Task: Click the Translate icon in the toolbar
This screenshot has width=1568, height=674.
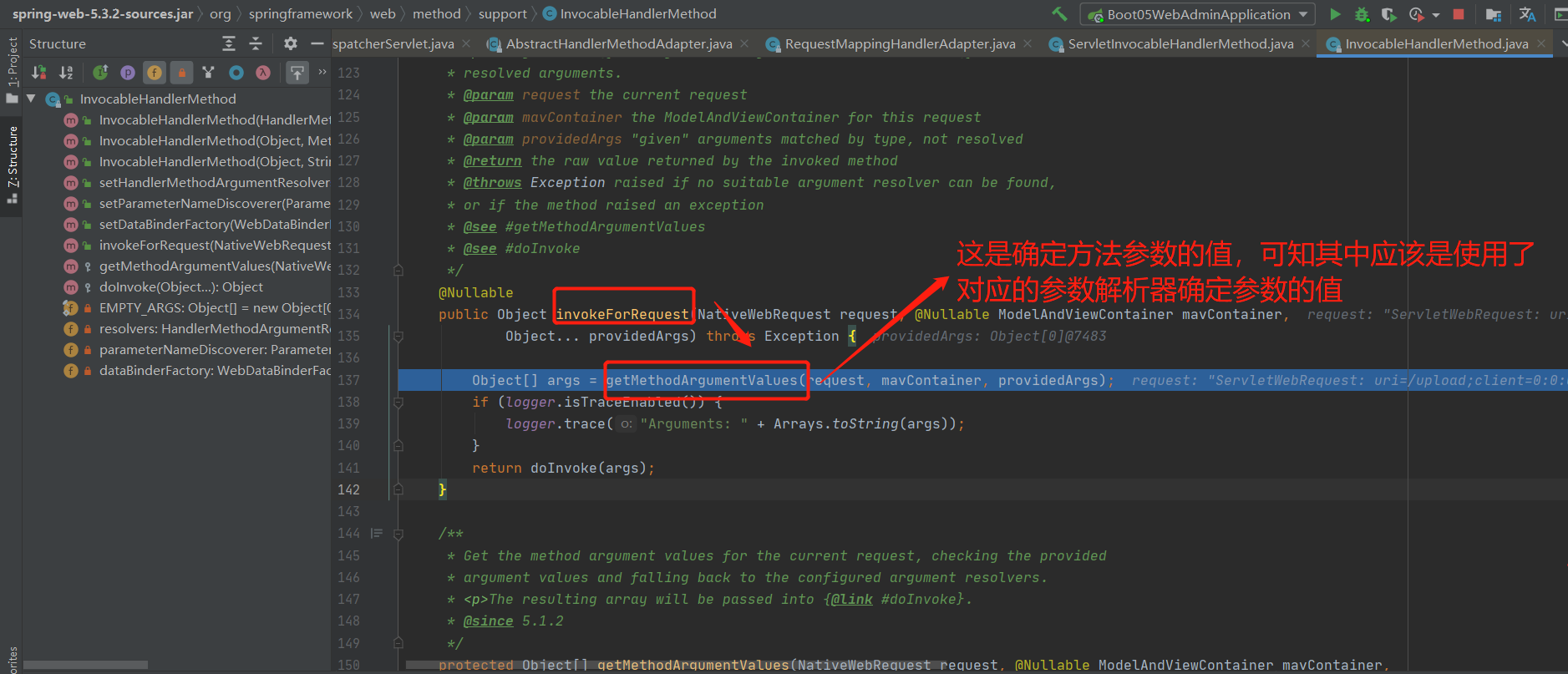Action: tap(1527, 14)
